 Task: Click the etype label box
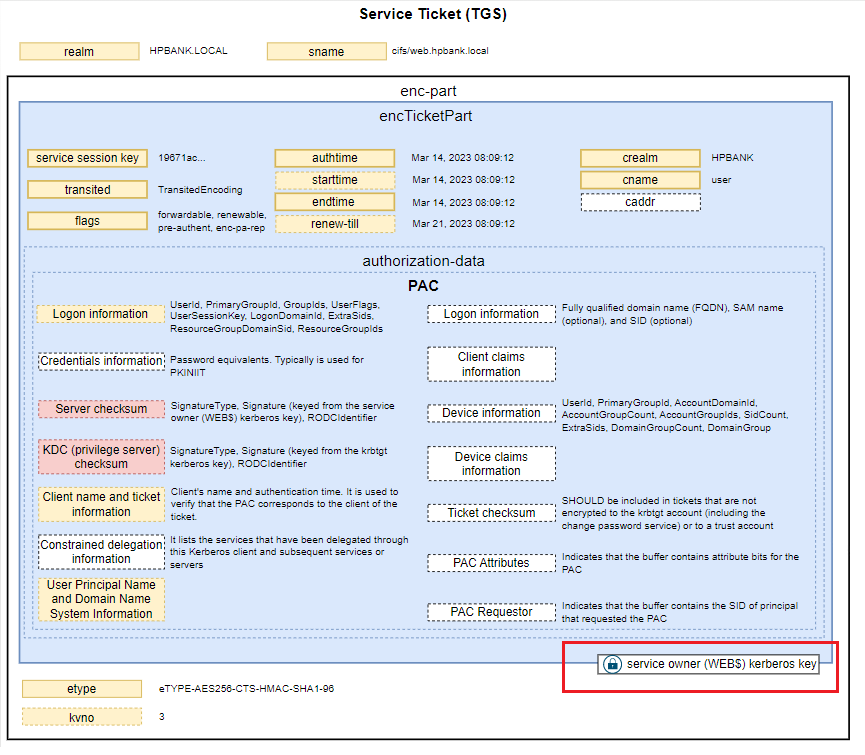[x=81, y=689]
